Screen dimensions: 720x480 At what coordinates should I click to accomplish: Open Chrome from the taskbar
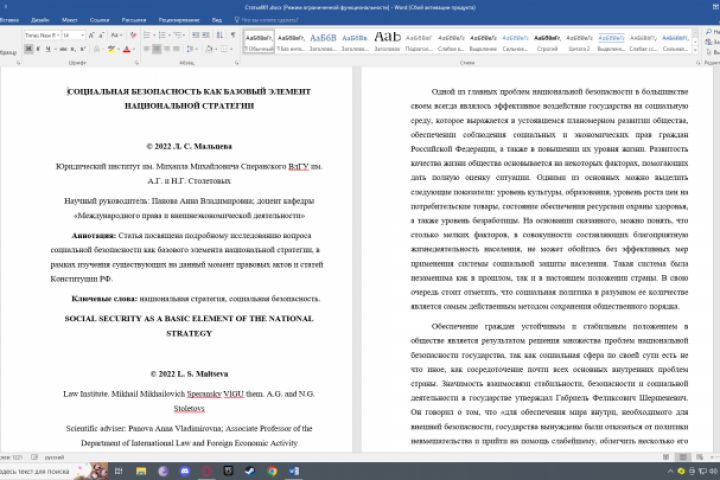272,471
